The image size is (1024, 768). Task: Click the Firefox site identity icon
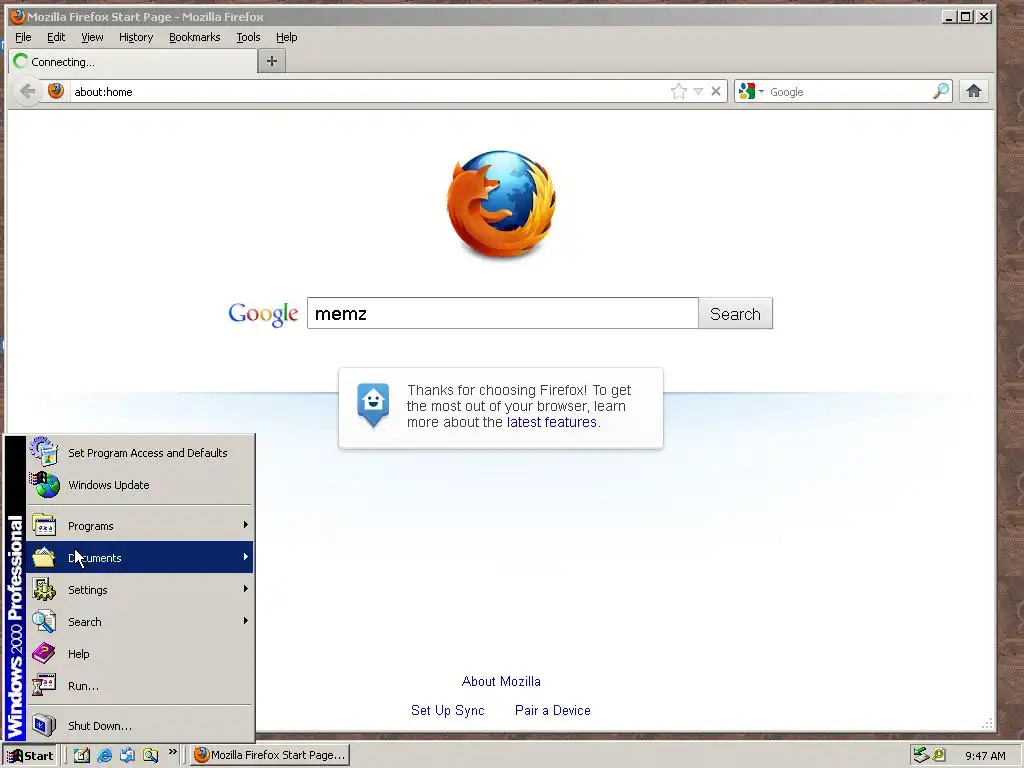tap(56, 91)
